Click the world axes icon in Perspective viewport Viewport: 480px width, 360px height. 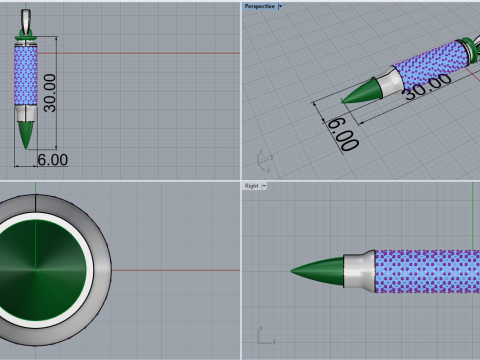pos(266,161)
